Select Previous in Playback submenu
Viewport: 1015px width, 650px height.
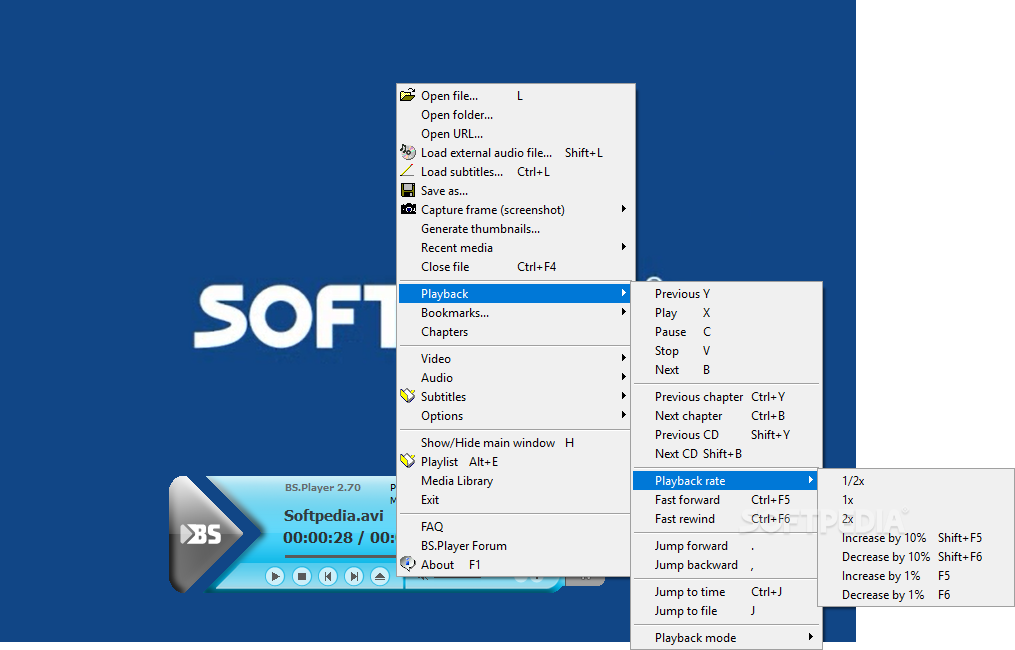point(726,294)
